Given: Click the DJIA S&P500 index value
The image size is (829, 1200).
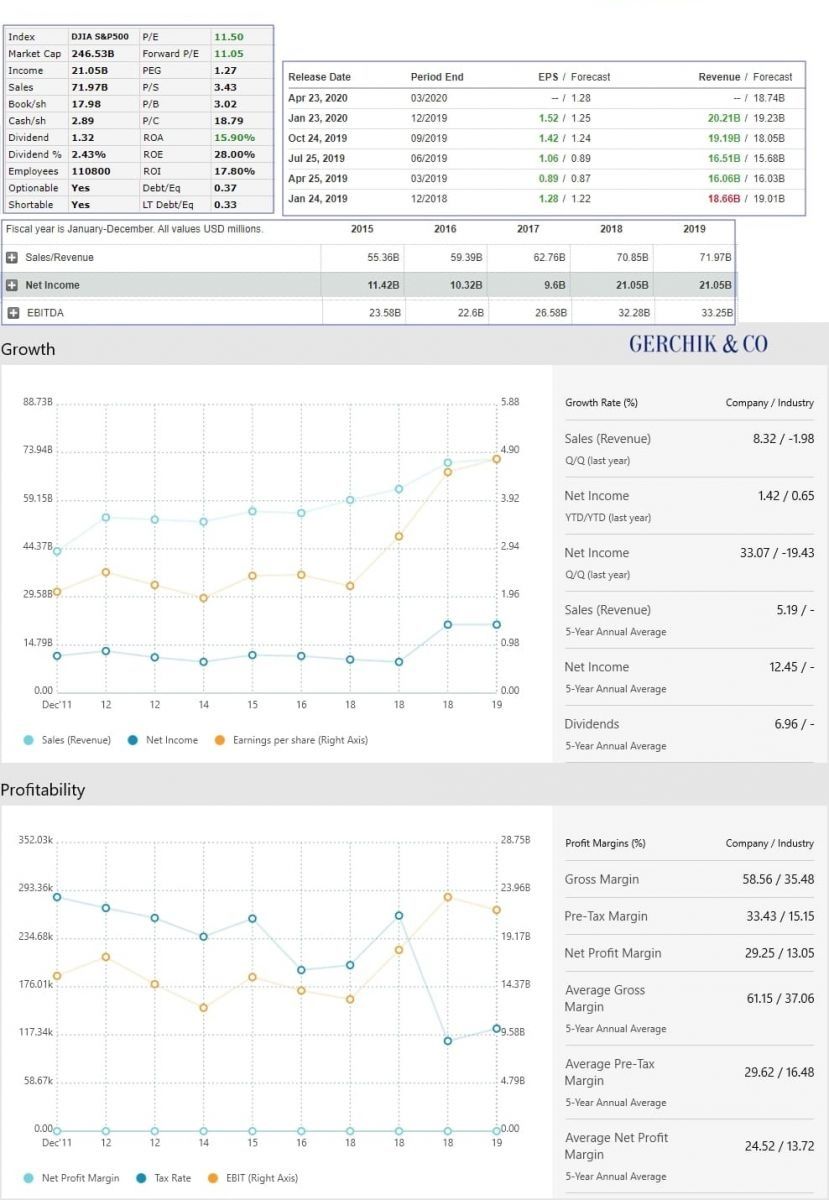Looking at the screenshot, I should click(99, 37).
